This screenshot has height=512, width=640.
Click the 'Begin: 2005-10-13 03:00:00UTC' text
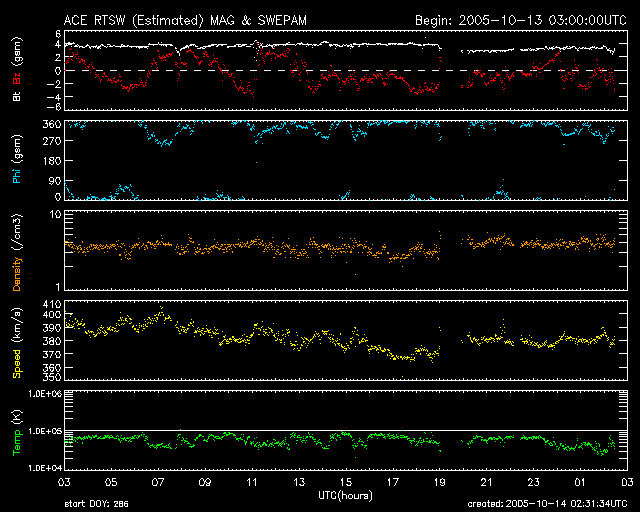(521, 20)
